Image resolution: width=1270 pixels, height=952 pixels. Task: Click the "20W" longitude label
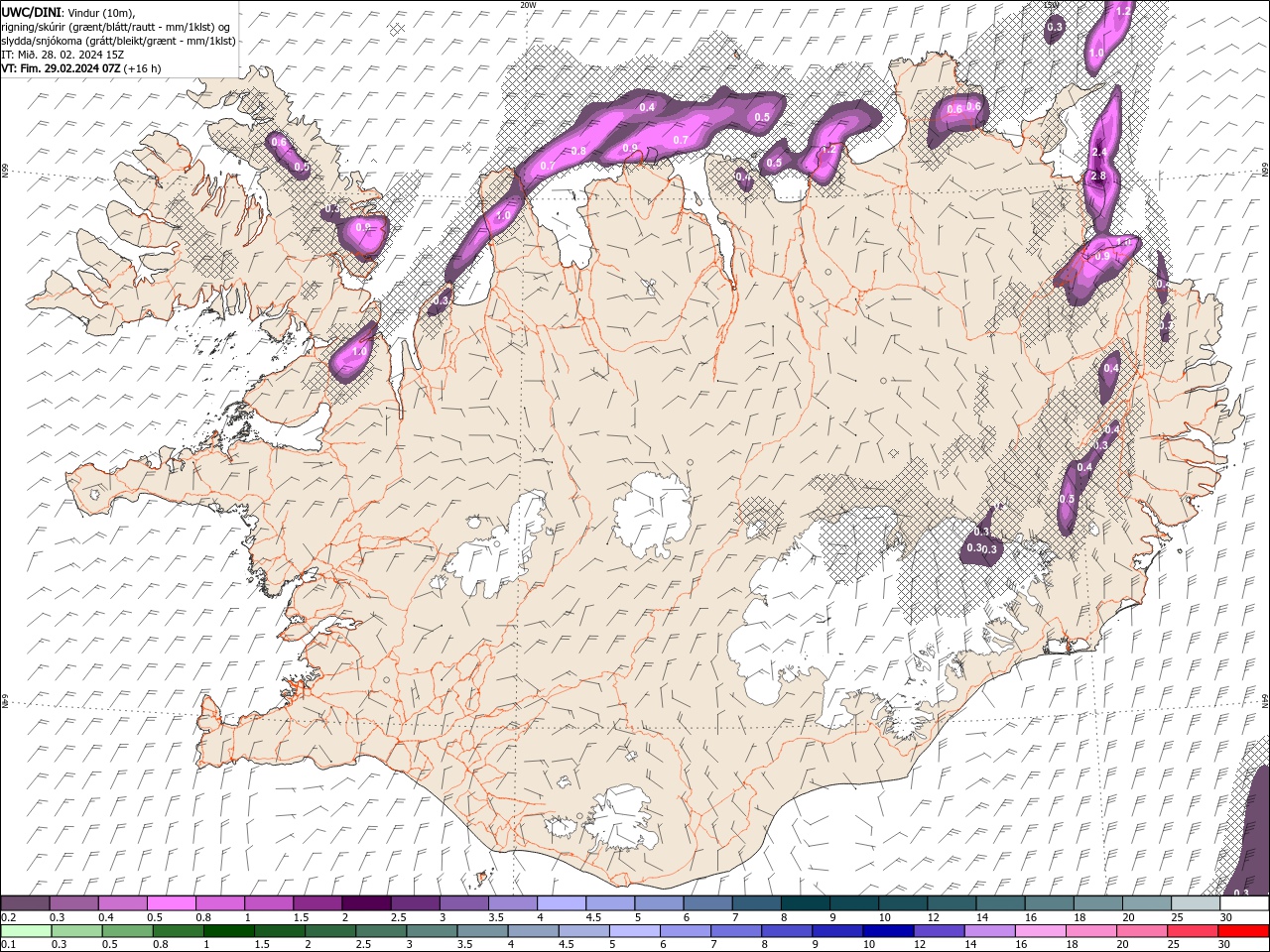point(528,5)
